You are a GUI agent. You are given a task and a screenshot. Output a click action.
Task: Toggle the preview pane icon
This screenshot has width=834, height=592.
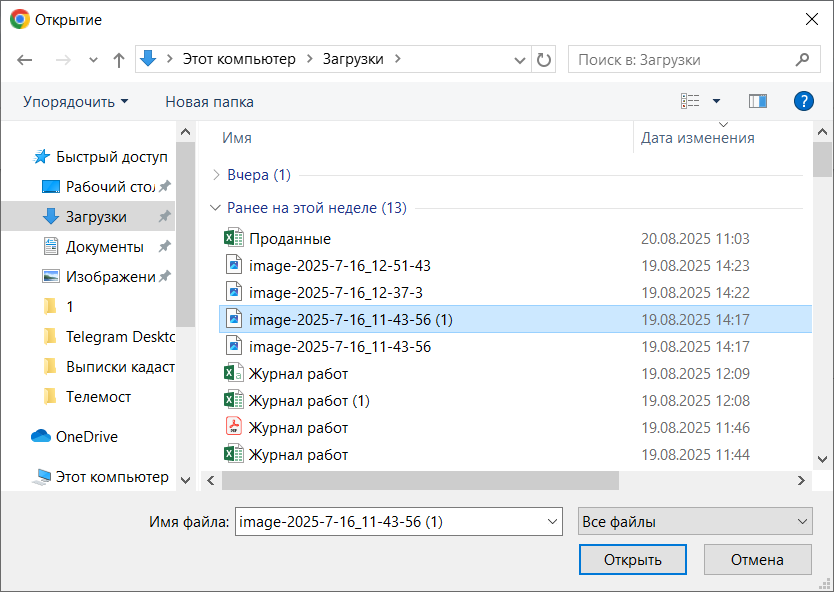click(x=757, y=101)
